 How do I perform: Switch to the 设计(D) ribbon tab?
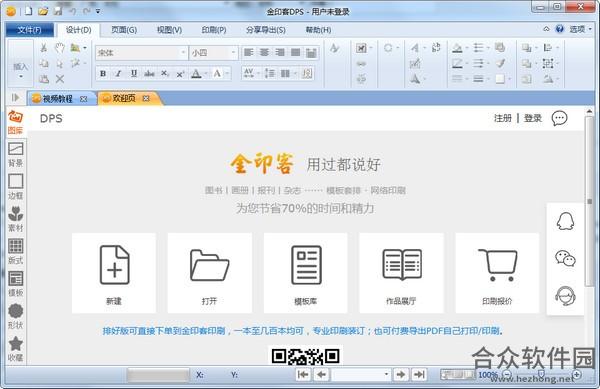(78, 30)
